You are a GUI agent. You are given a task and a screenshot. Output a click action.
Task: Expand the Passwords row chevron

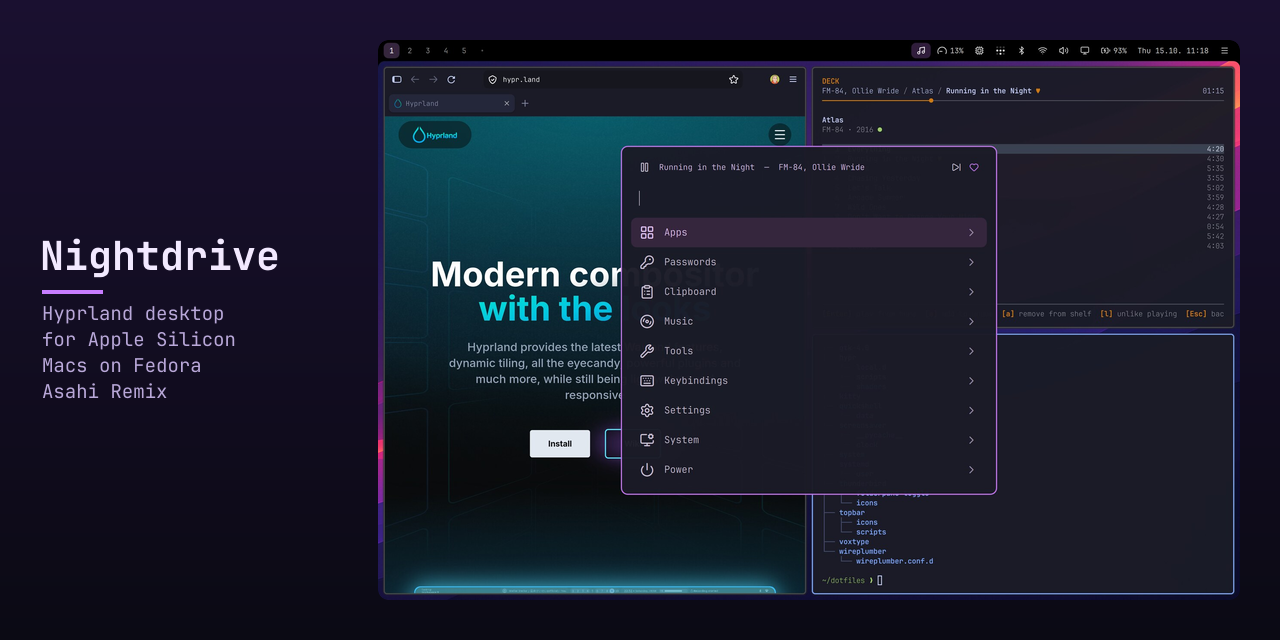click(971, 262)
